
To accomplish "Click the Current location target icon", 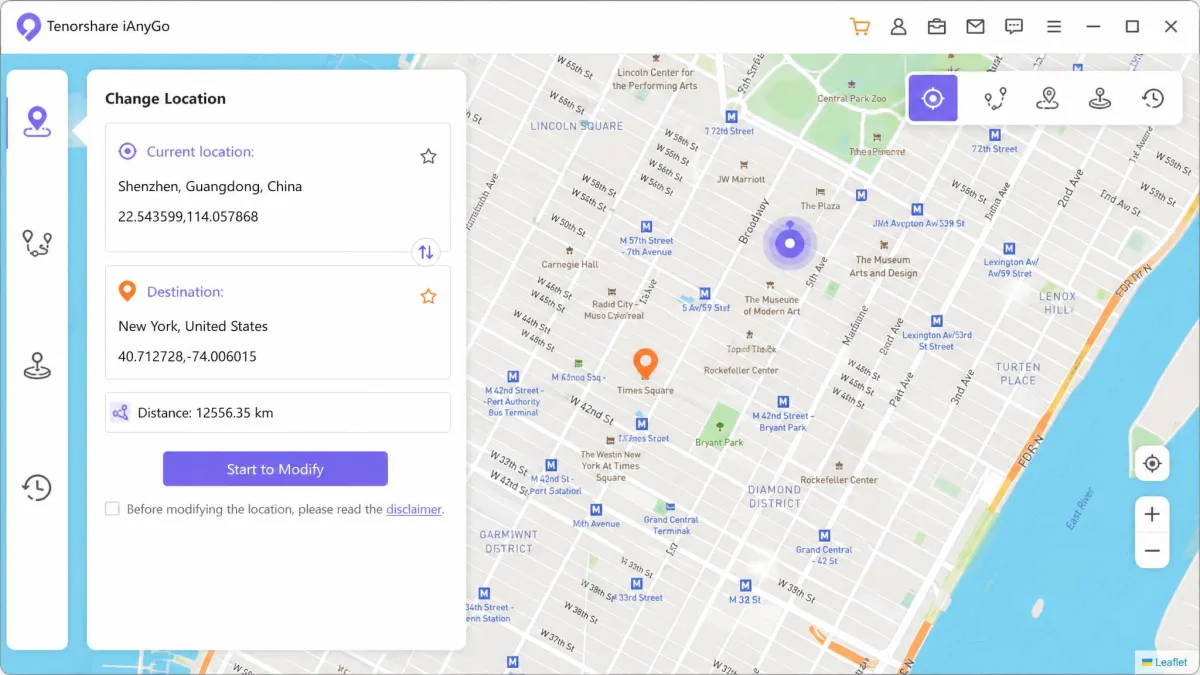I will point(127,152).
